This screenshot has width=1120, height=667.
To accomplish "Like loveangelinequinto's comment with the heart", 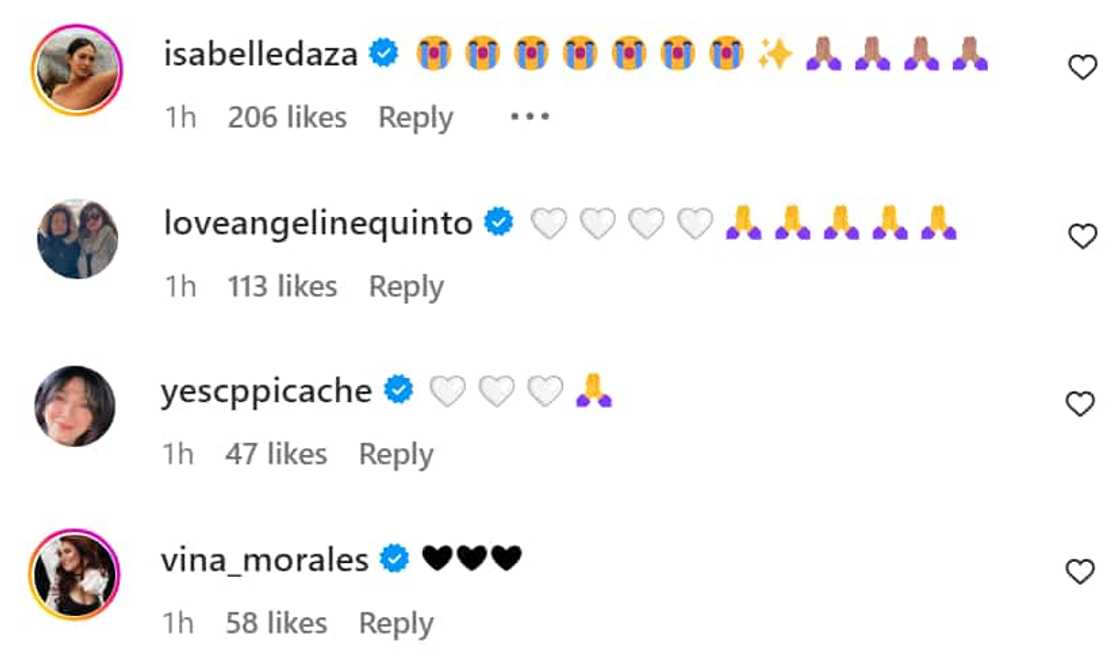I will tap(1082, 237).
